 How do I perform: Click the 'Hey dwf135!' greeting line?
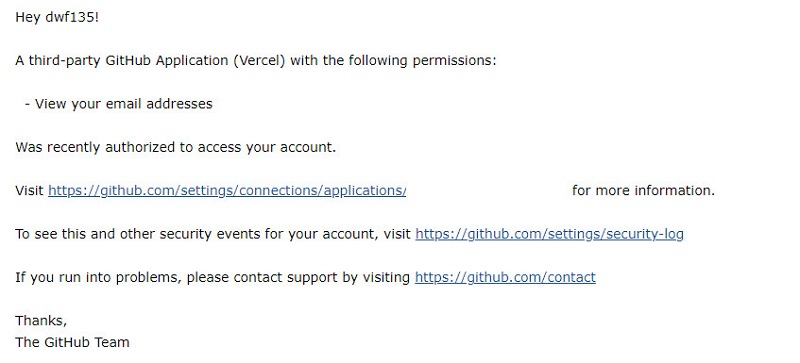(x=57, y=17)
